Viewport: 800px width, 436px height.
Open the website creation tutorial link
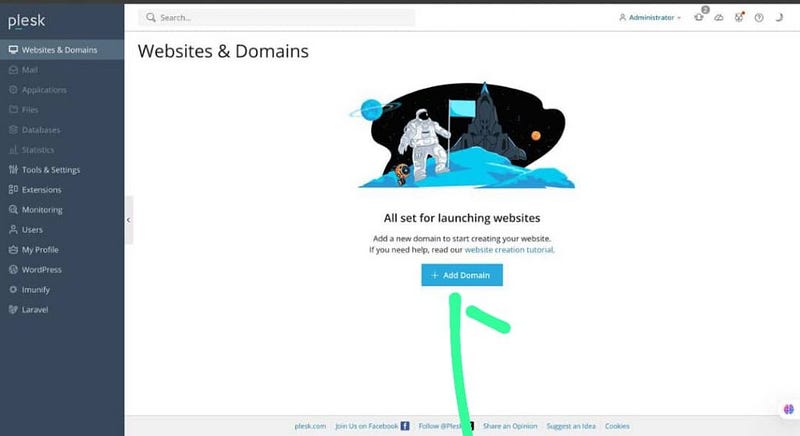click(x=509, y=250)
